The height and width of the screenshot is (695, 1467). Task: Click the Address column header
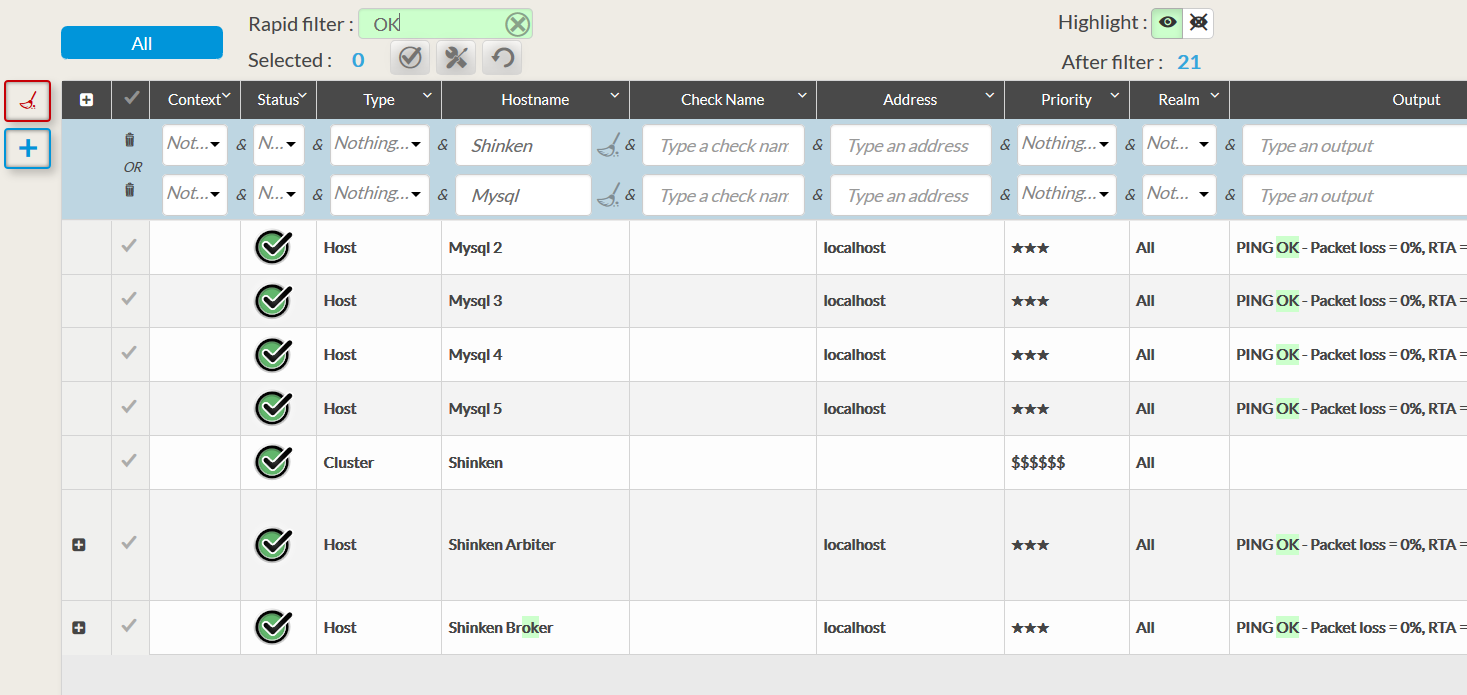tap(909, 100)
